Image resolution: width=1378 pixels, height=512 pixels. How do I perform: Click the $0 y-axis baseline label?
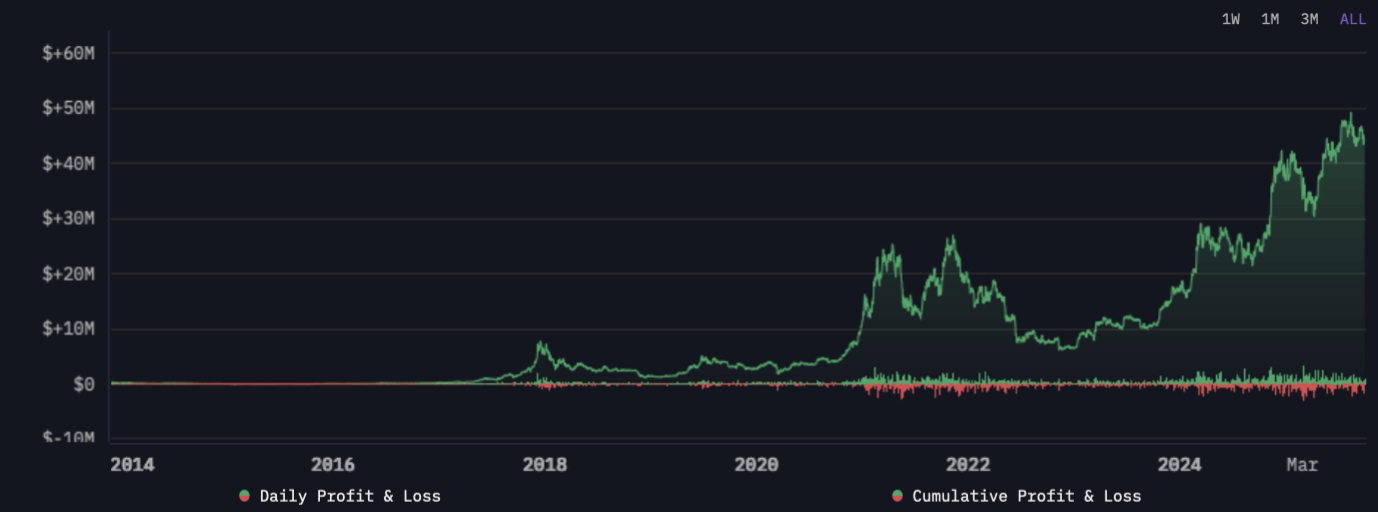pyautogui.click(x=84, y=384)
